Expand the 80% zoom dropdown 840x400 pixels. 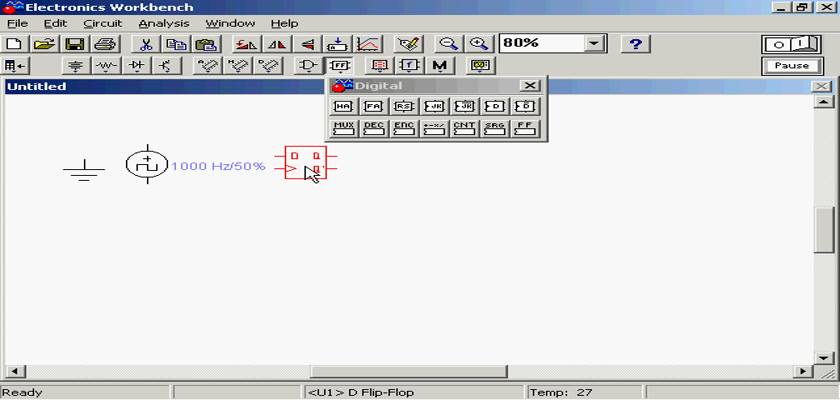click(595, 44)
